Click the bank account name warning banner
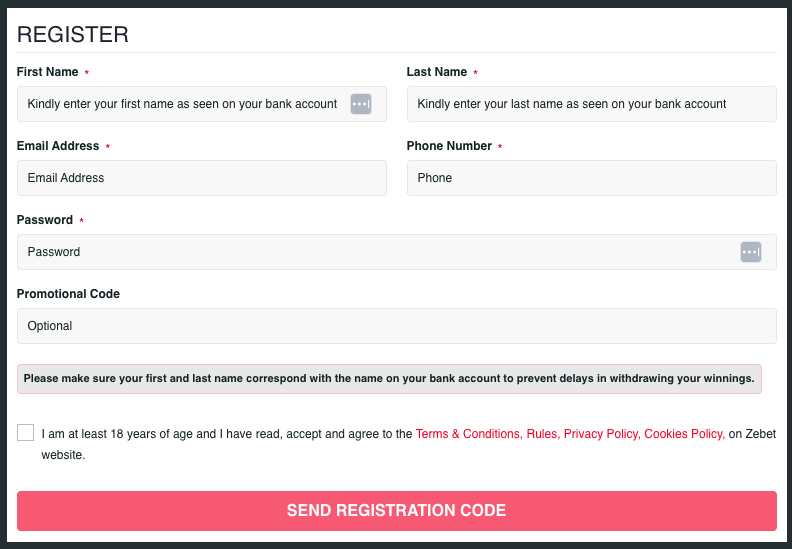 [389, 379]
